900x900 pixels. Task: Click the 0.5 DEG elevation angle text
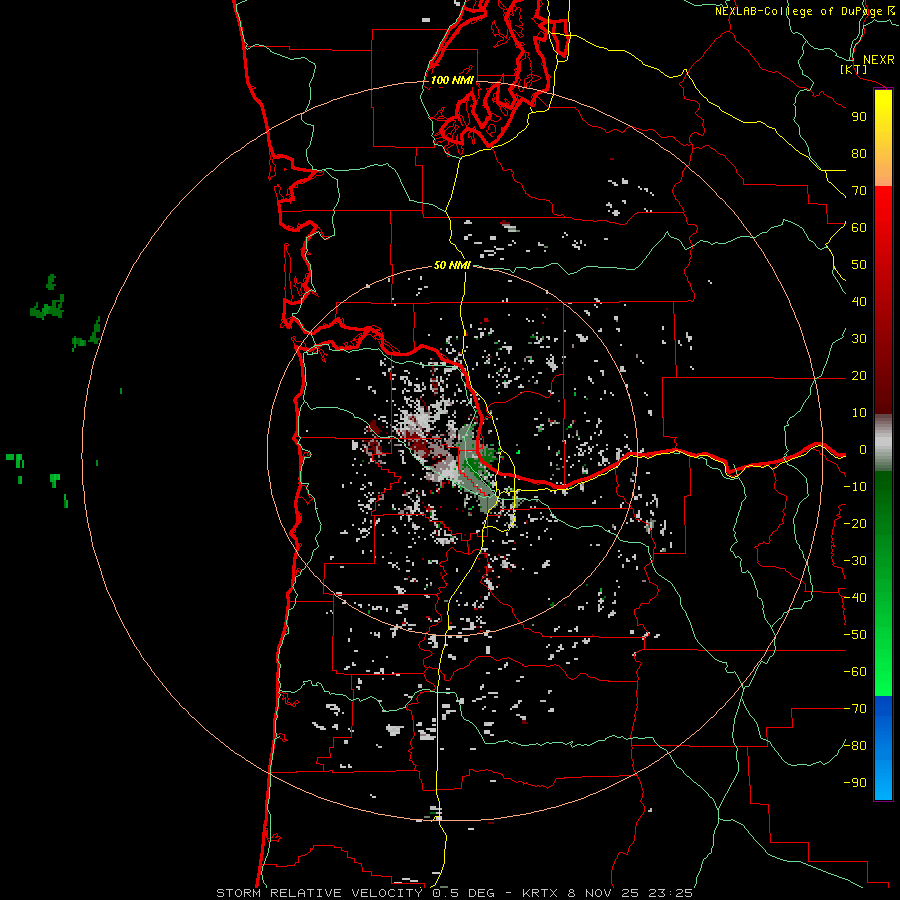pos(464,893)
